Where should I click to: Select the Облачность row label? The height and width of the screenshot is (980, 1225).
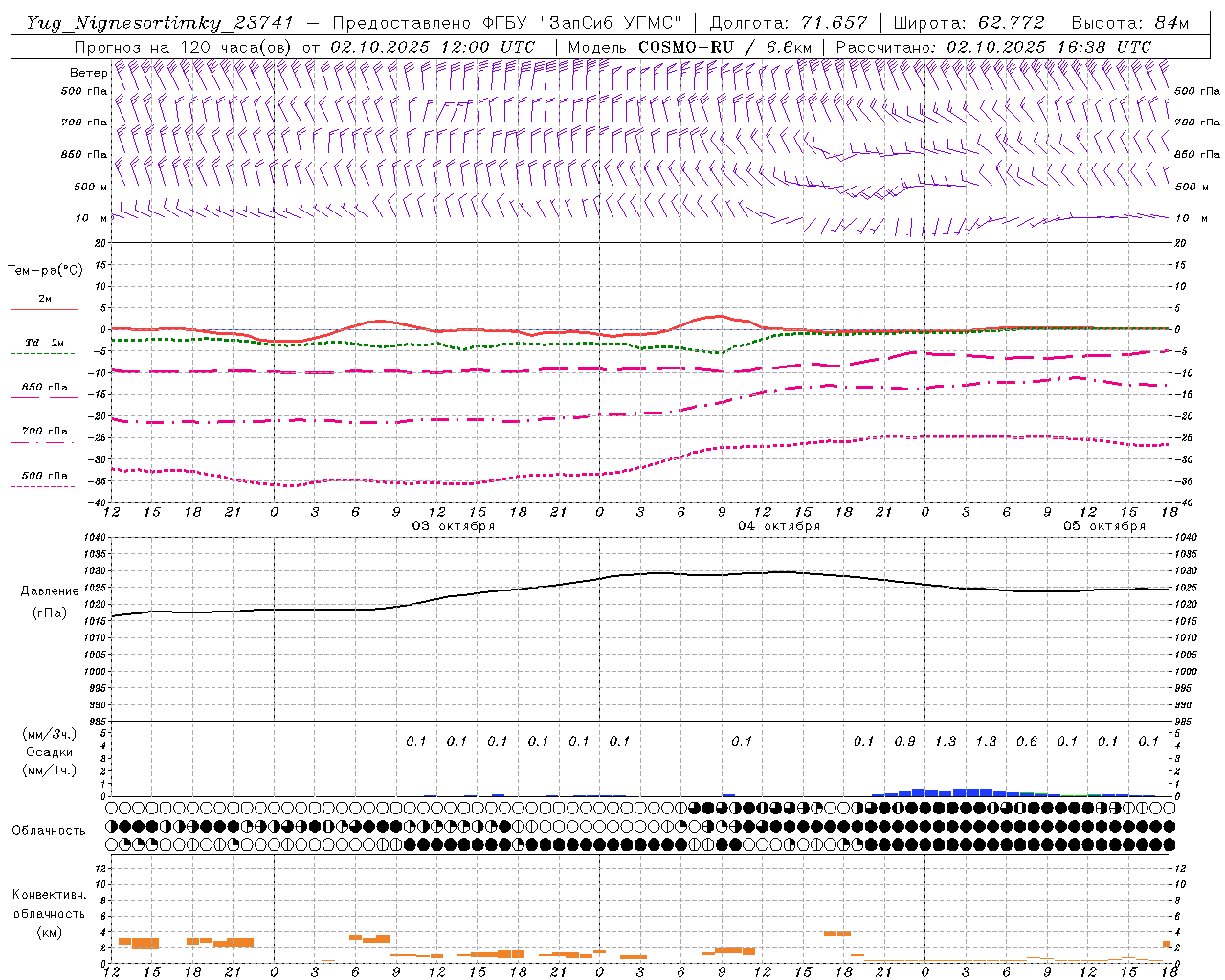tap(48, 831)
